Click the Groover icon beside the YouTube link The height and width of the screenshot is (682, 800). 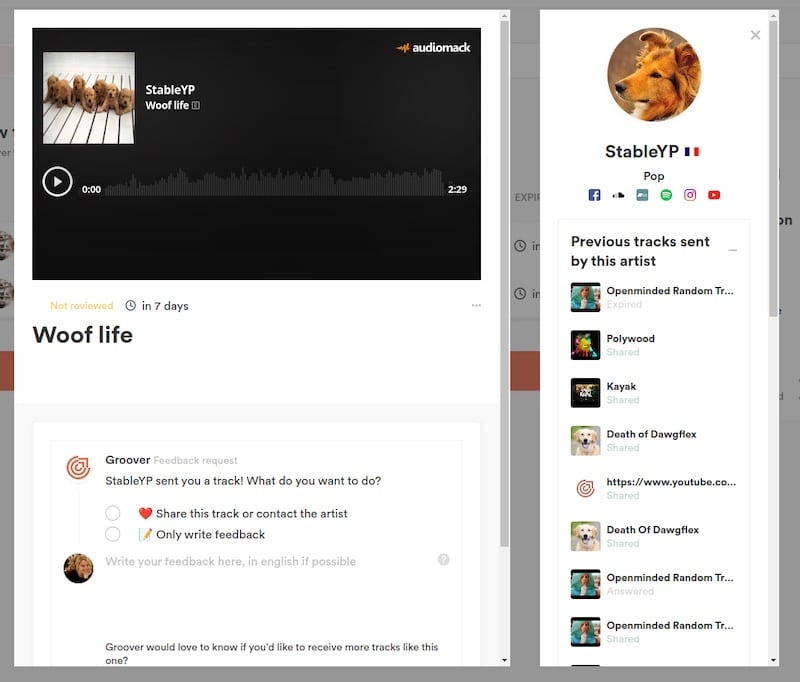coord(586,488)
